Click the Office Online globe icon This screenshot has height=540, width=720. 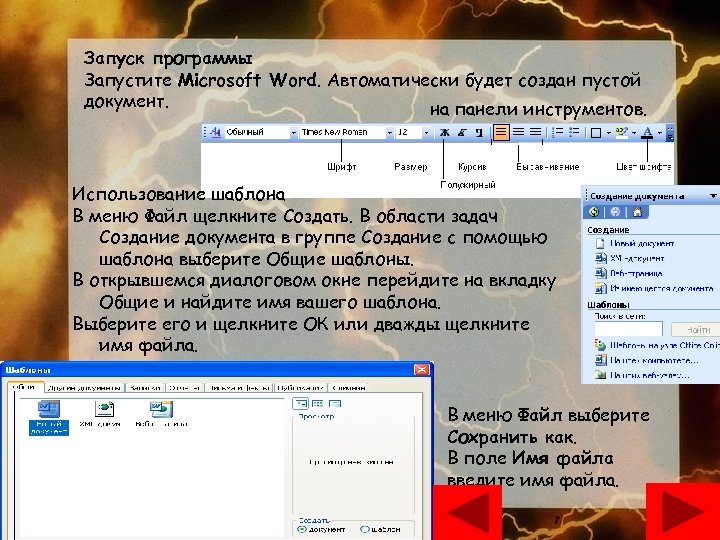tap(600, 345)
